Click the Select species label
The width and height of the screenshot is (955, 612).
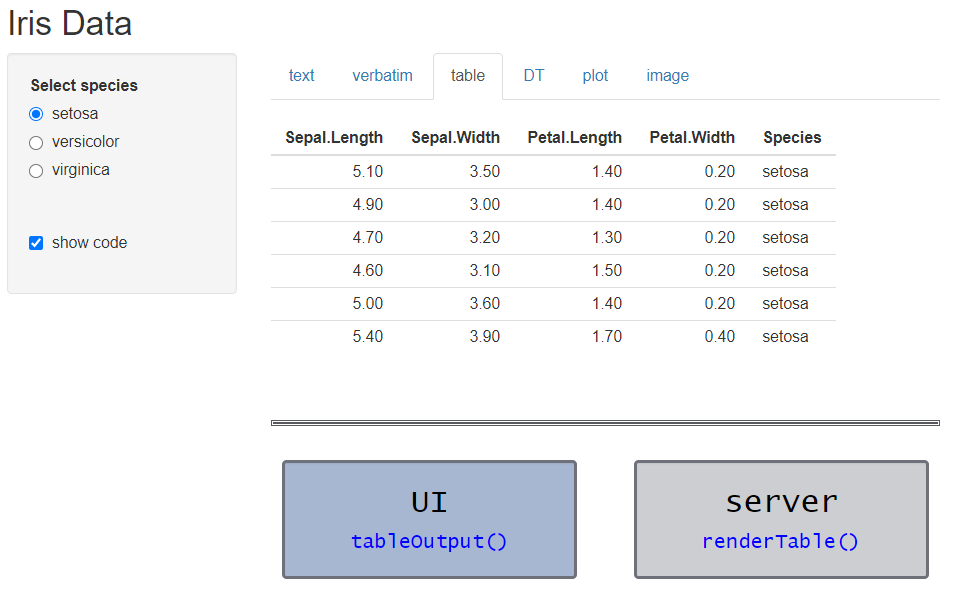click(84, 85)
